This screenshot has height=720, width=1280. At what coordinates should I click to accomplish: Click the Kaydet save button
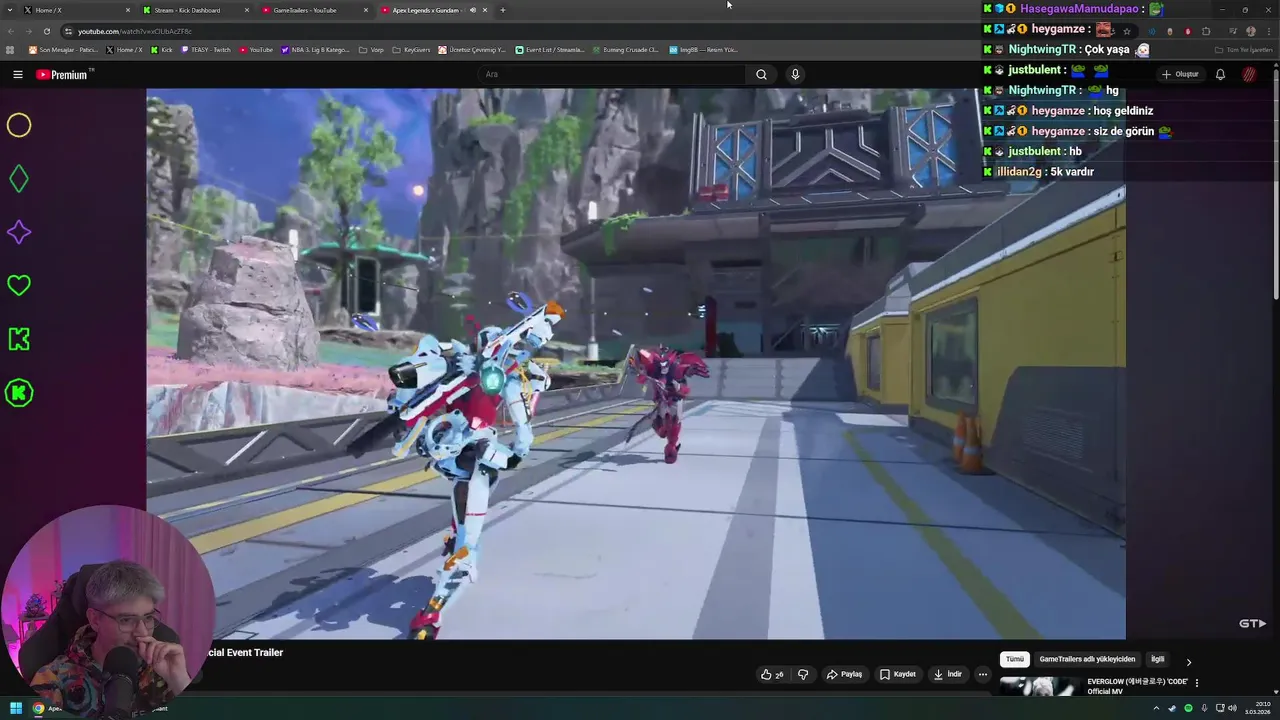897,674
